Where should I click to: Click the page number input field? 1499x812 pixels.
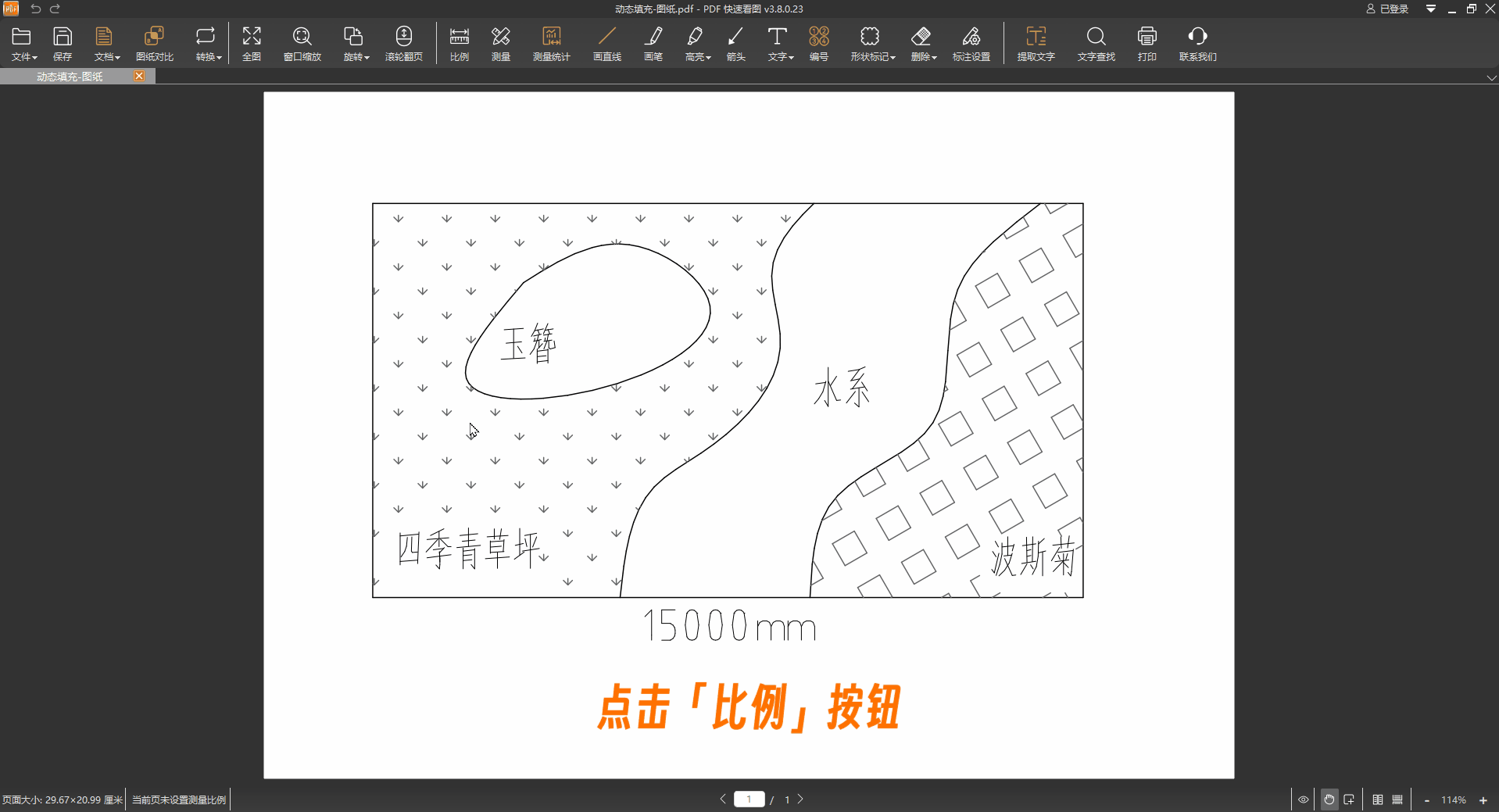749,799
